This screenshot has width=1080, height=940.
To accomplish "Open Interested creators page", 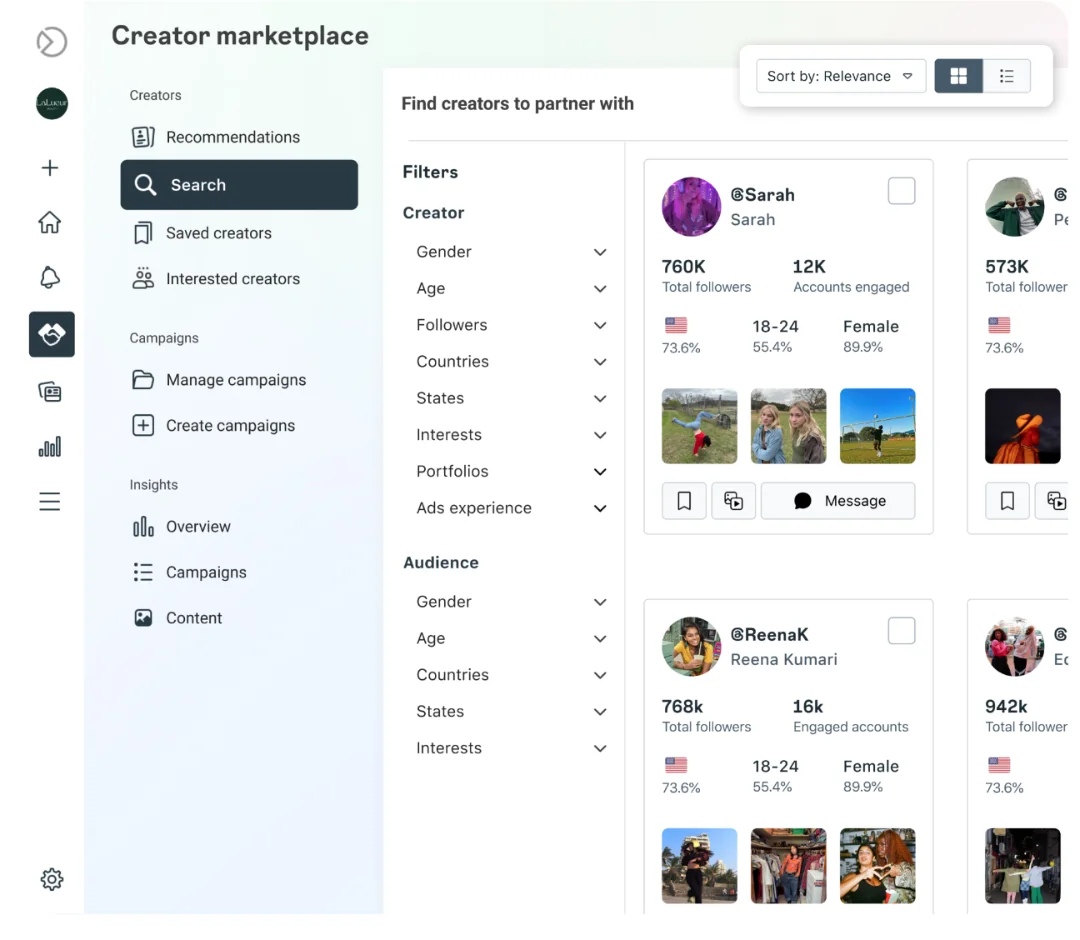I will point(233,279).
